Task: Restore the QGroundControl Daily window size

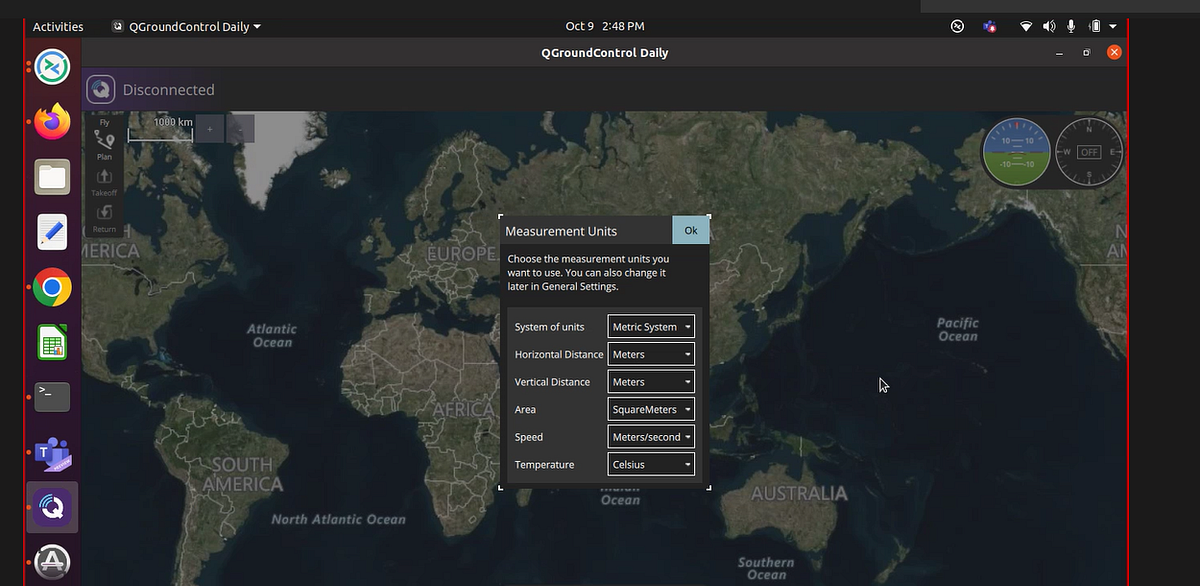Action: tap(1087, 52)
